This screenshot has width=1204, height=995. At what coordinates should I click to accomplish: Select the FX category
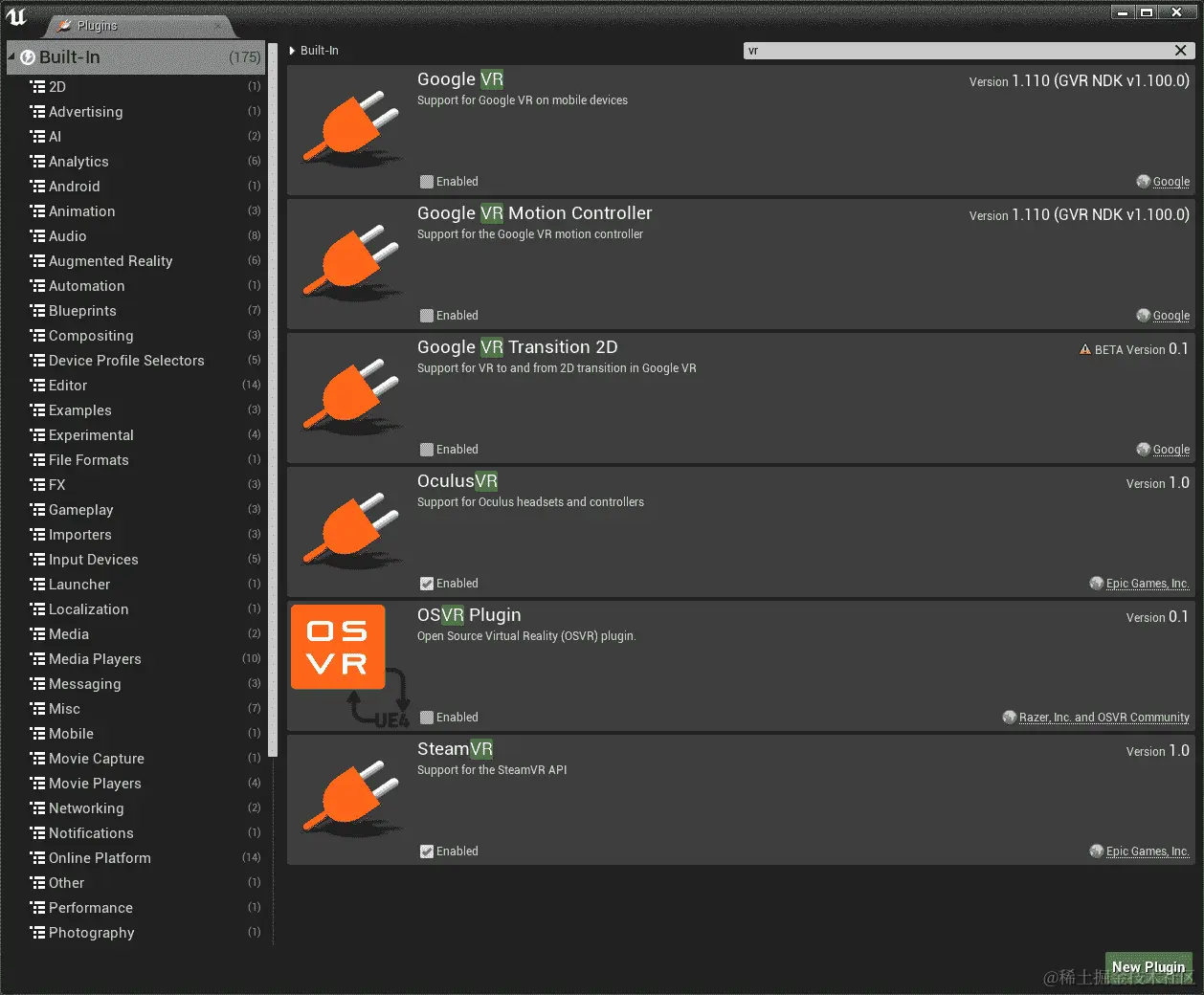[137, 484]
